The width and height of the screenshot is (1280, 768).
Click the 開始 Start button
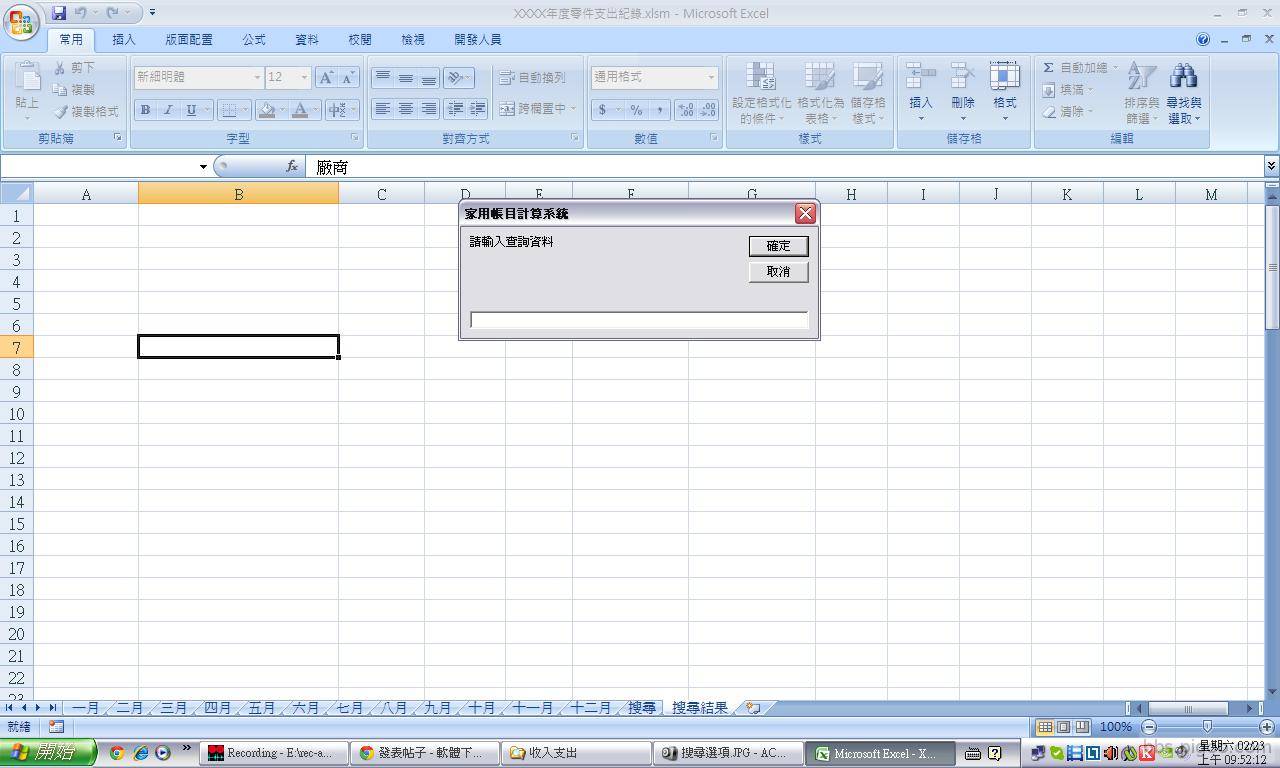coord(48,753)
